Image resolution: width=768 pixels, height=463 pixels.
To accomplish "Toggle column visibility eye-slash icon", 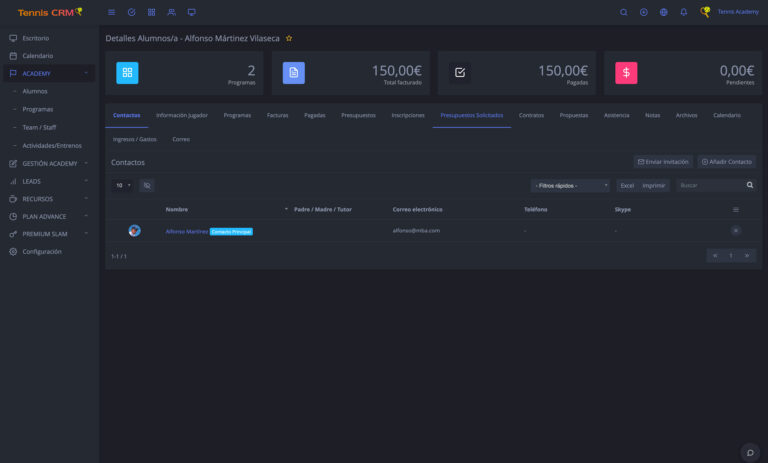I will [147, 186].
